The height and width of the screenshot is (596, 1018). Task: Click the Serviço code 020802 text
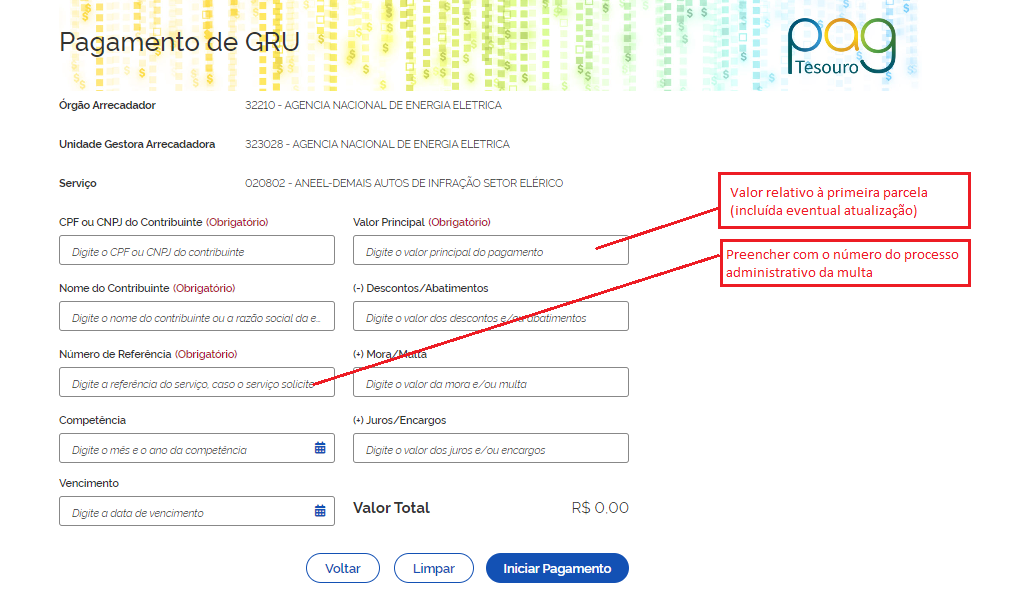coord(403,183)
